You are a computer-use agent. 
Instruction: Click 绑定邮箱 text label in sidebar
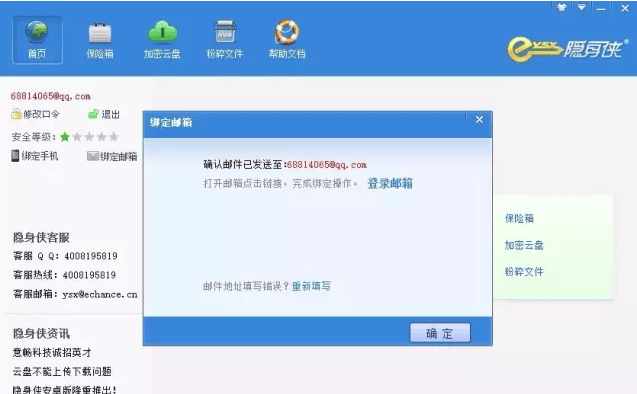[119, 156]
